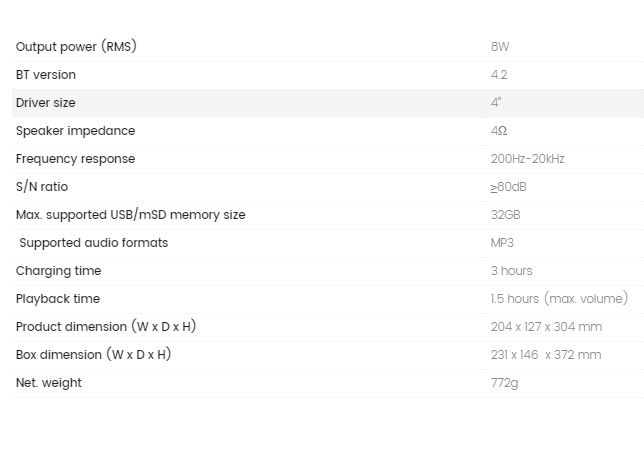Click the Frequency response label
This screenshot has height=460, width=644.
76,159
